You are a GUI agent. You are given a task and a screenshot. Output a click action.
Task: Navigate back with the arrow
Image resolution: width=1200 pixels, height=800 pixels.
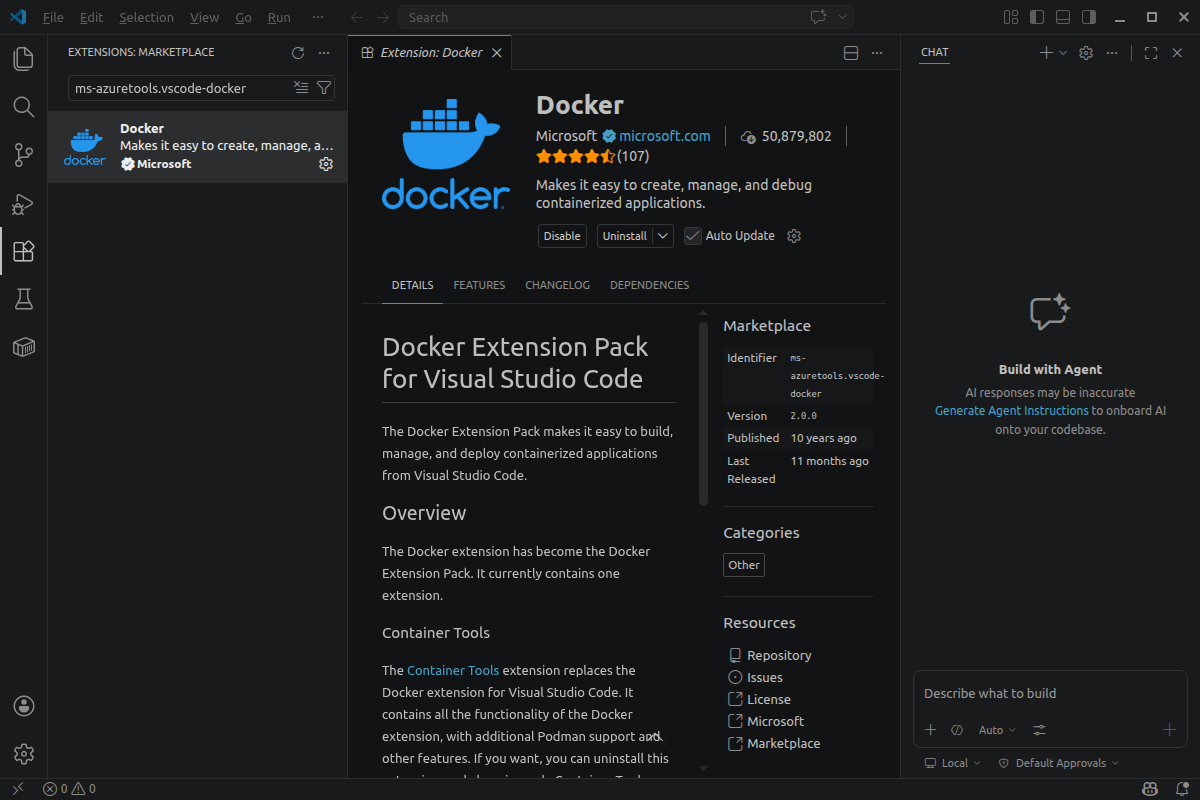tap(358, 17)
